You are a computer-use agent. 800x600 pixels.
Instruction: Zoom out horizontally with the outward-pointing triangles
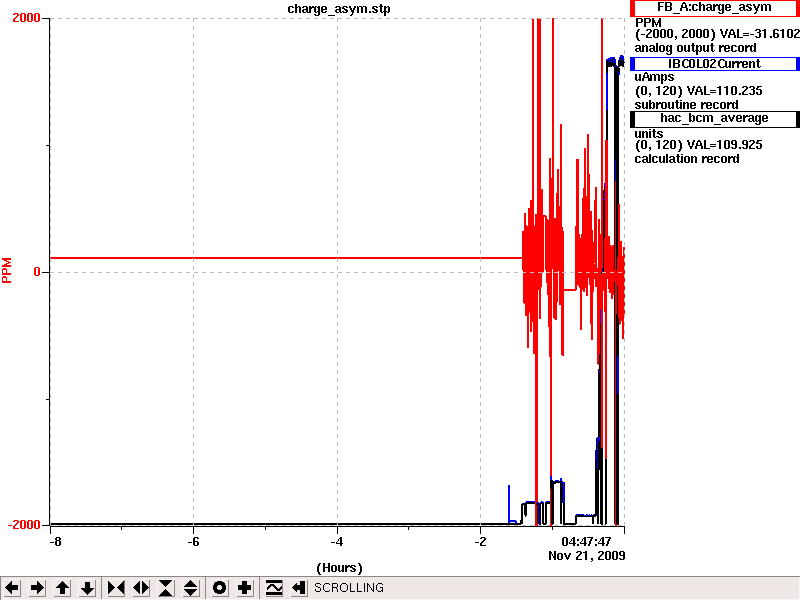[141, 588]
